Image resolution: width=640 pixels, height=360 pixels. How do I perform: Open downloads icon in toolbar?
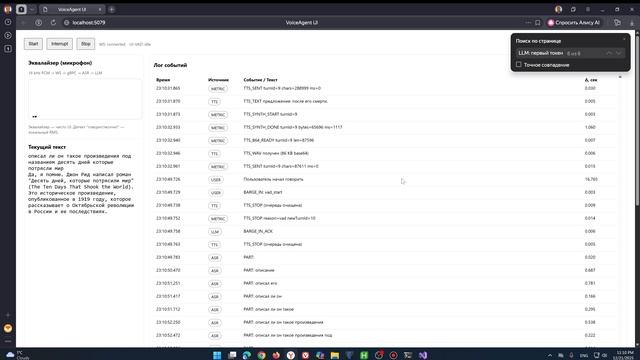(x=631, y=22)
